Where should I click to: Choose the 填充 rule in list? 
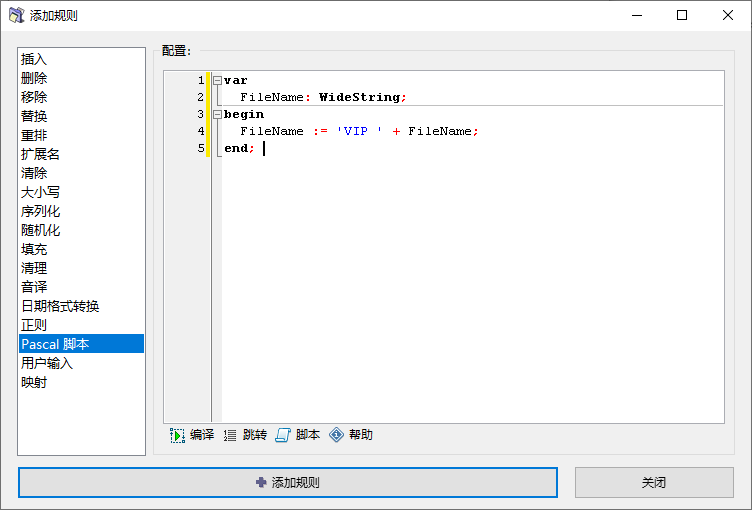[81, 249]
